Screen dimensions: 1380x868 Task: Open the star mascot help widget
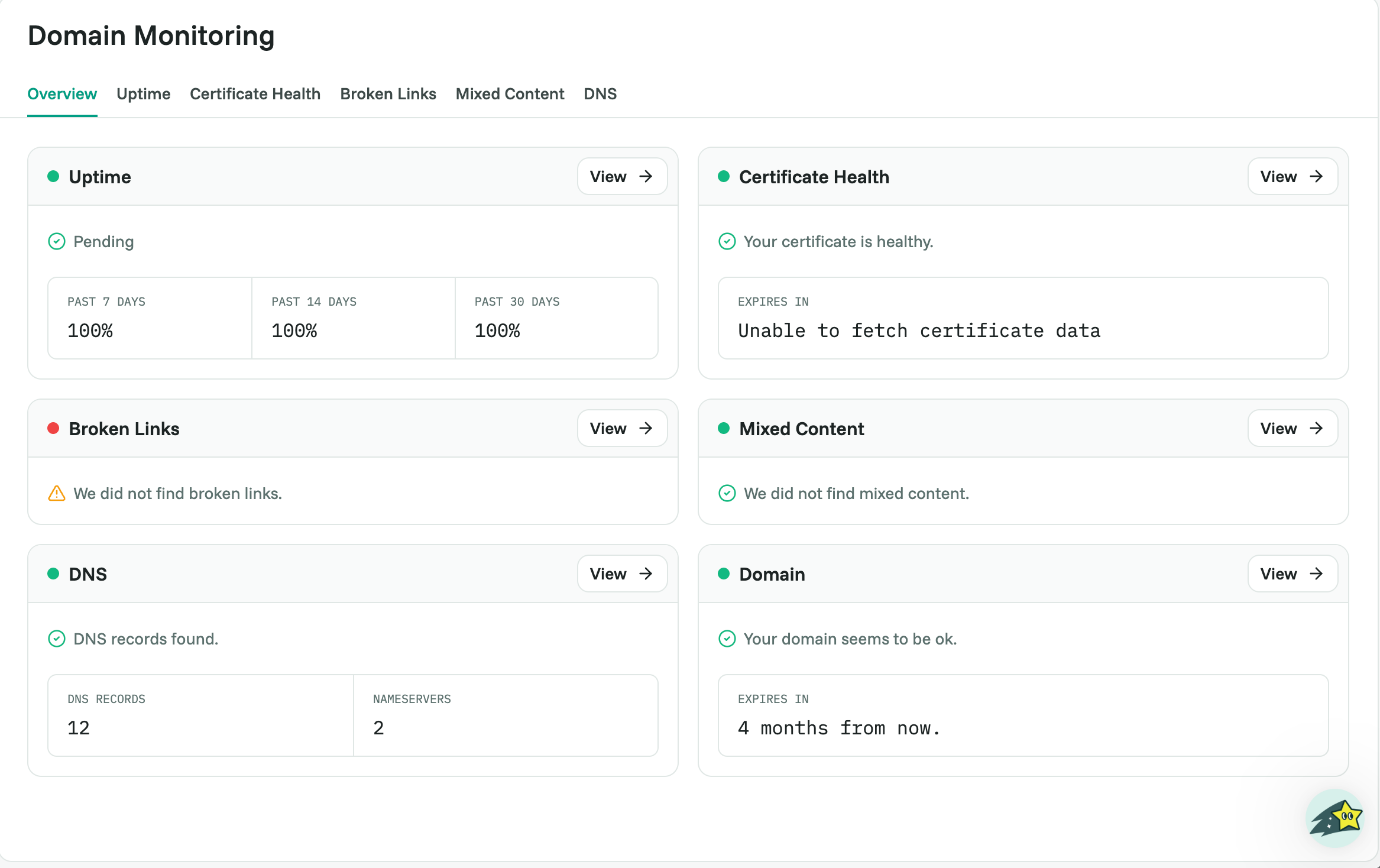tap(1334, 818)
